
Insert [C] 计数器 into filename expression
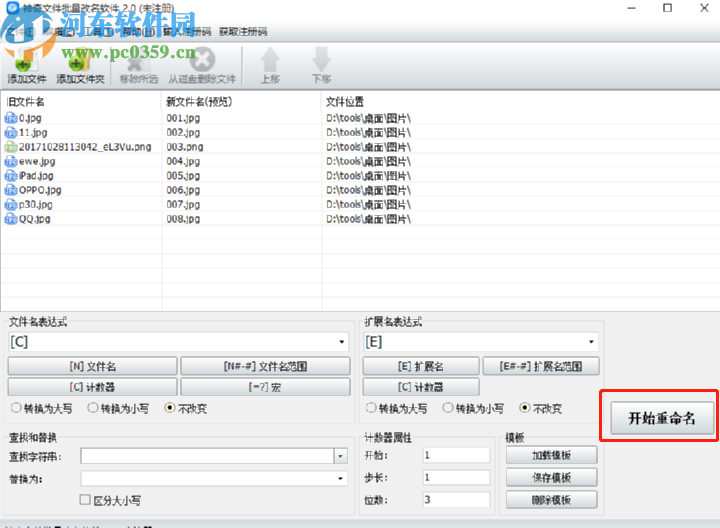92,387
